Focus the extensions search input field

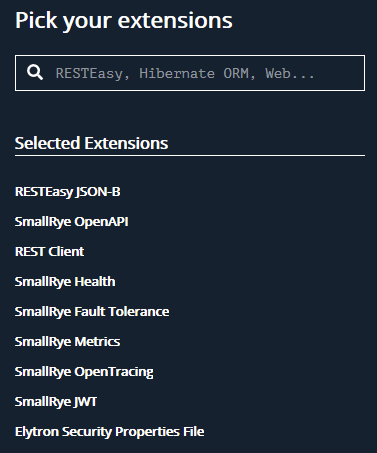pyautogui.click(x=190, y=73)
